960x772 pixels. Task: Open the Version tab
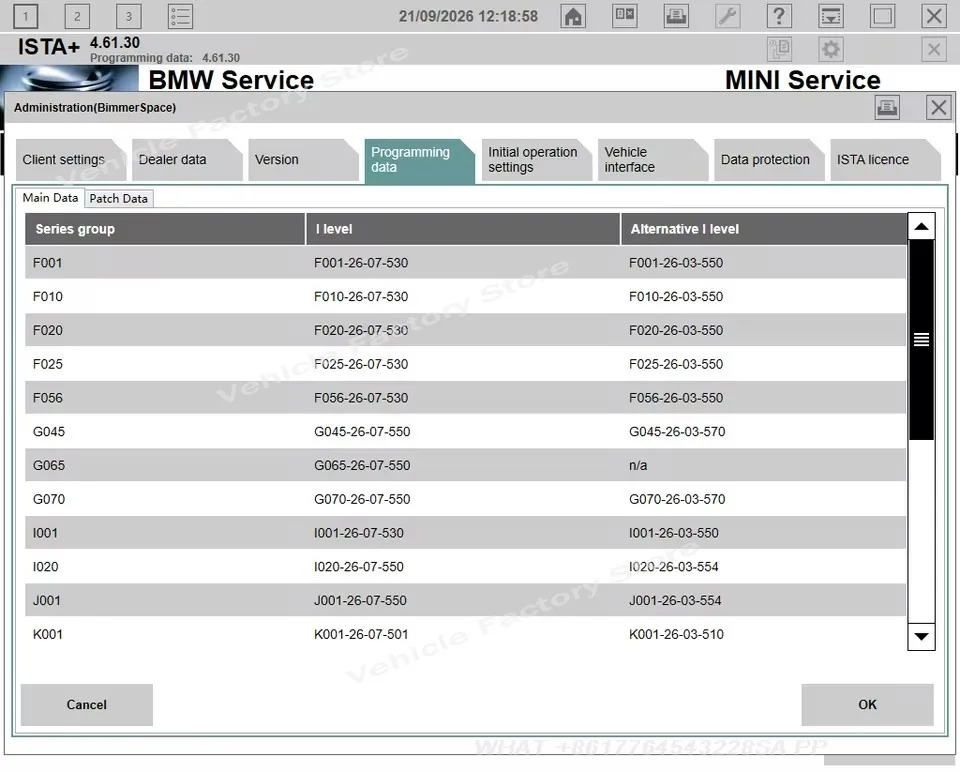pyautogui.click(x=302, y=160)
